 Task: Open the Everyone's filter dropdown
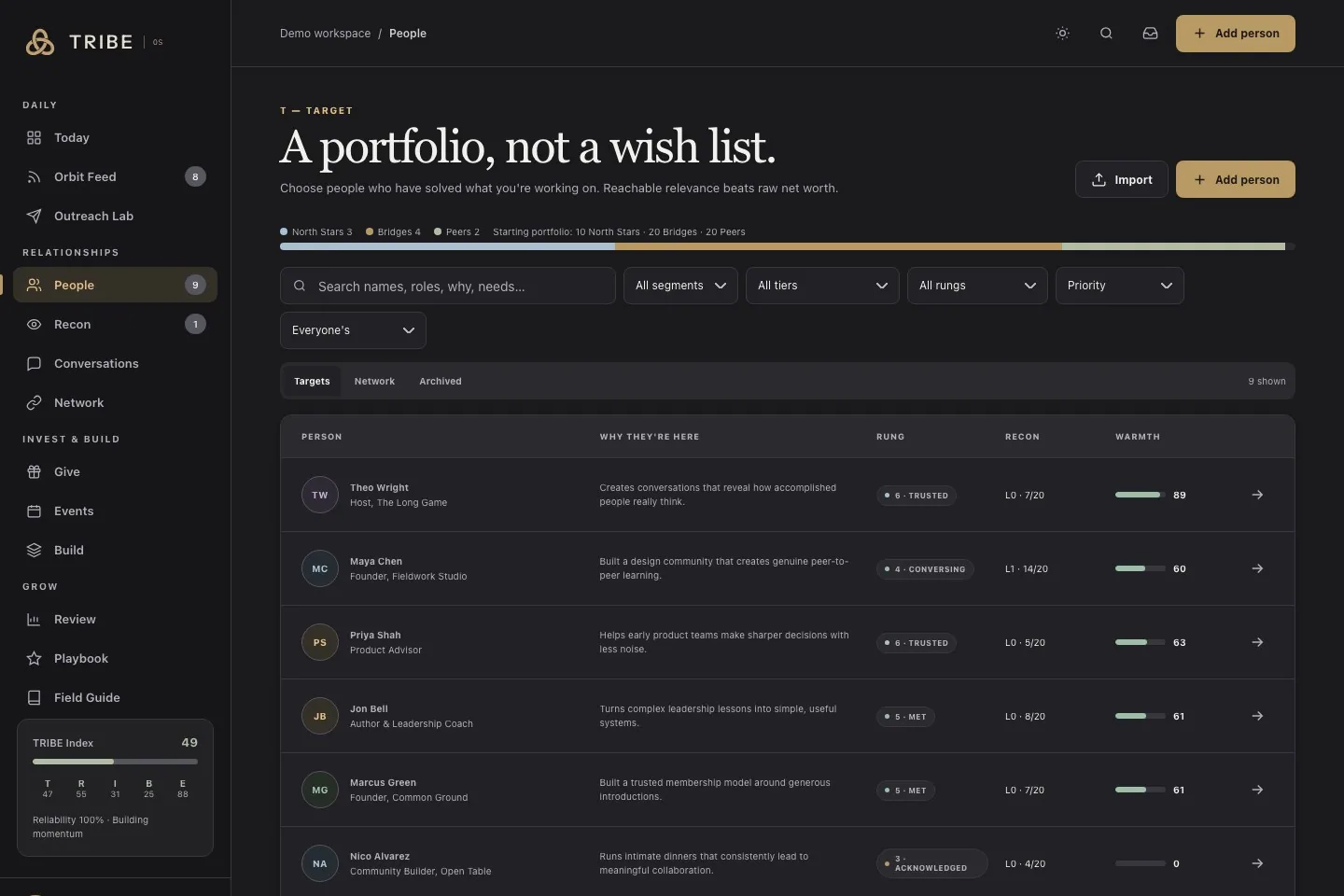pyautogui.click(x=353, y=330)
